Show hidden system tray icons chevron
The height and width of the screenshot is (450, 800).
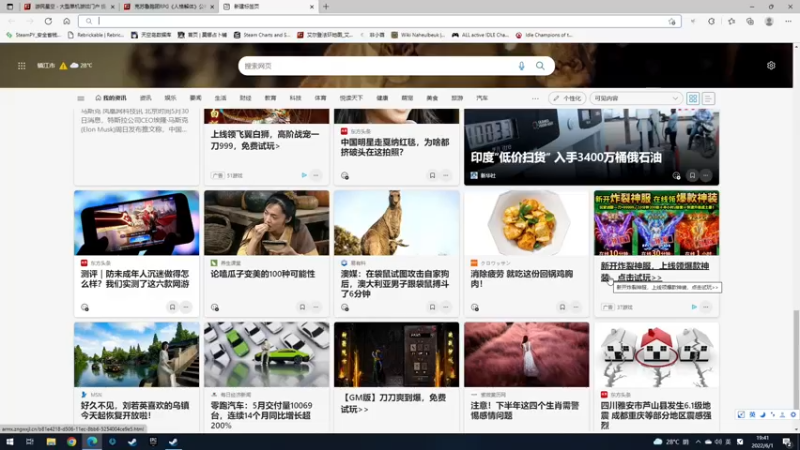click(x=697, y=442)
